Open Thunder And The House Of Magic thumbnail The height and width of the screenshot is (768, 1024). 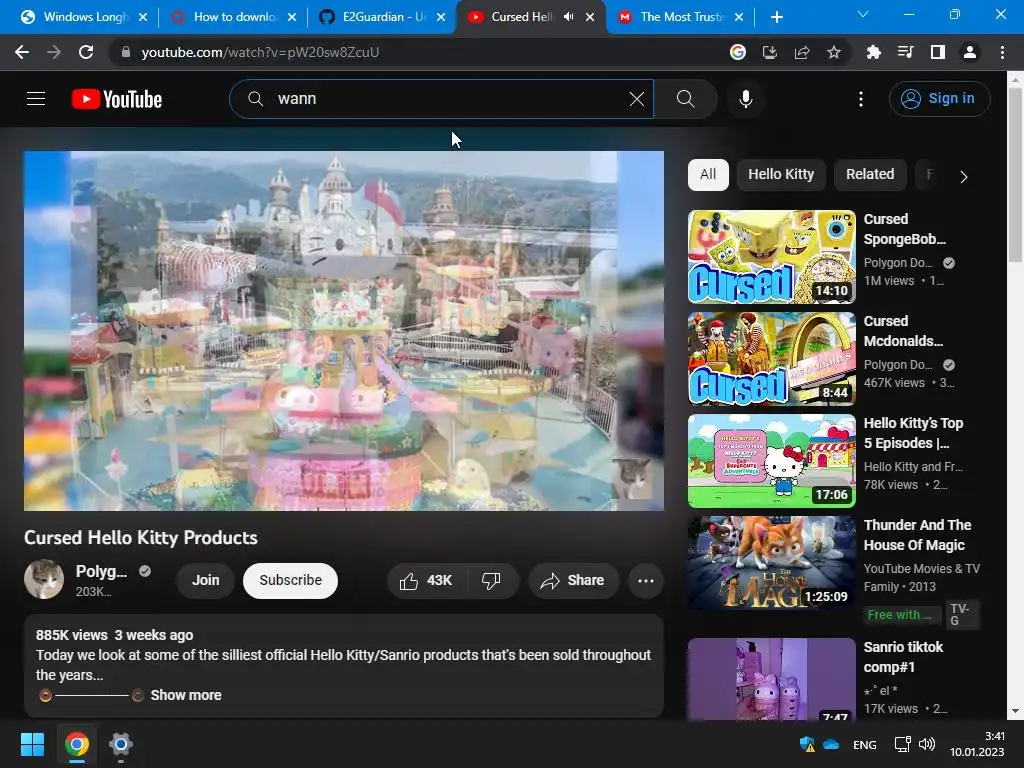tap(771, 563)
